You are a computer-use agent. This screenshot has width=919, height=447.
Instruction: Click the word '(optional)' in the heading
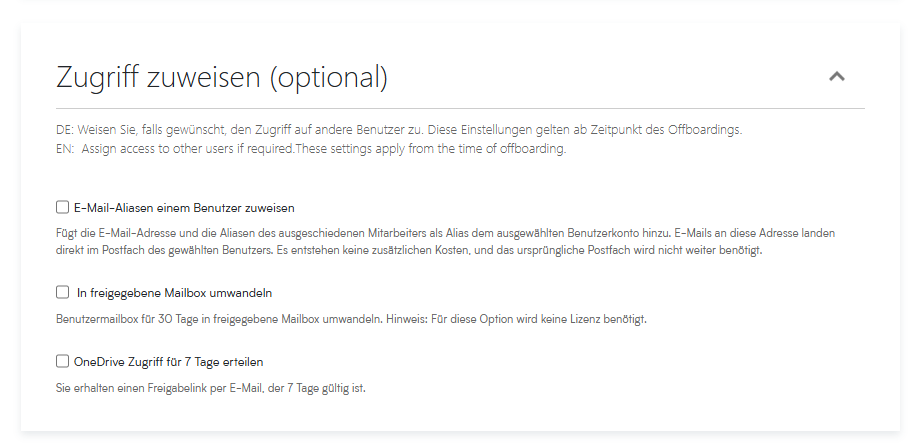[x=329, y=77]
